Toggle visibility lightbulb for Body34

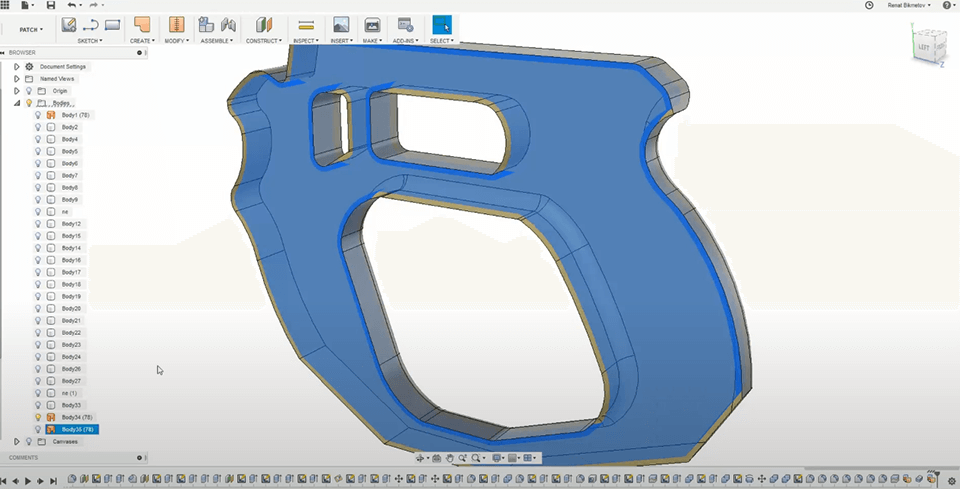pyautogui.click(x=38, y=417)
